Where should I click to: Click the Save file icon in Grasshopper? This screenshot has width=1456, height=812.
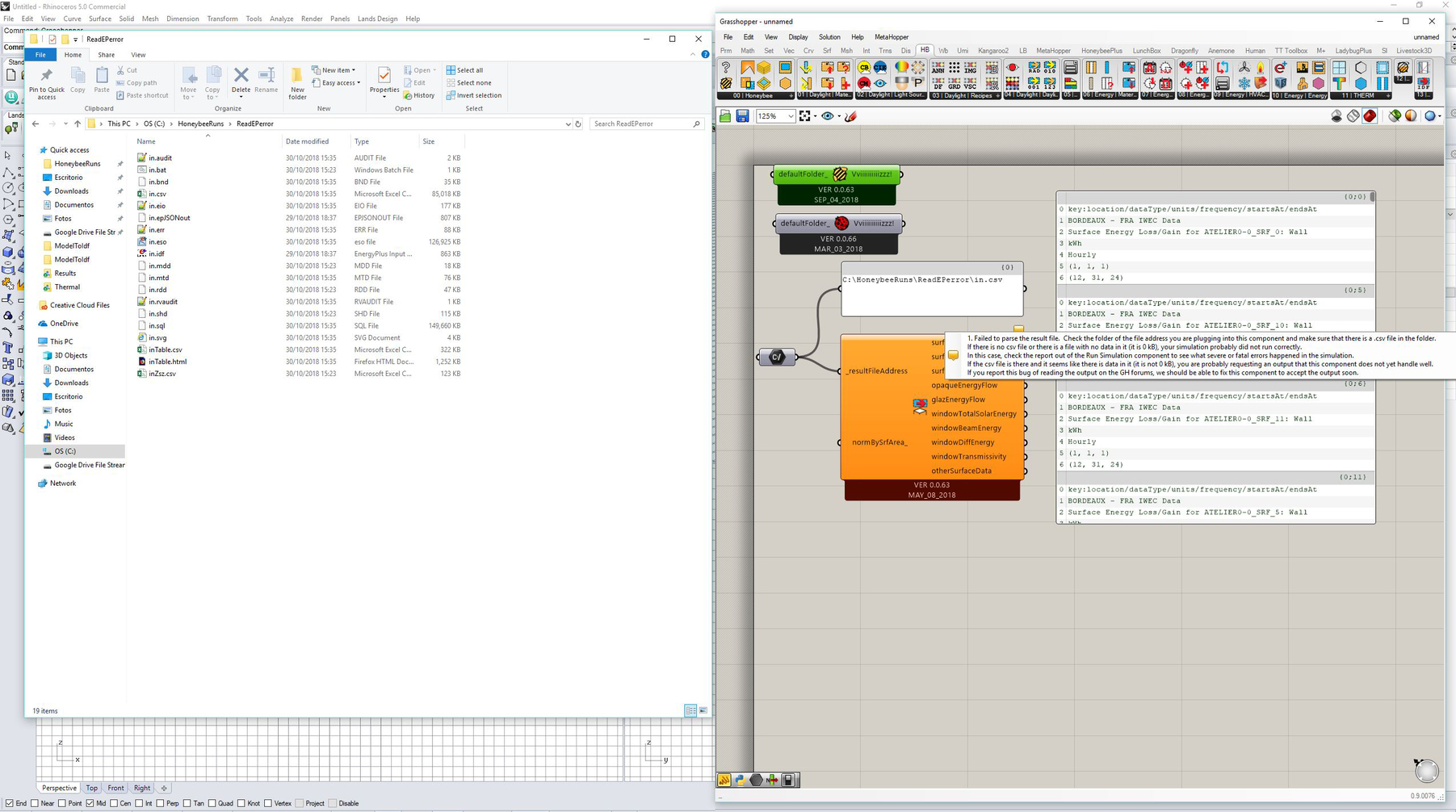click(x=742, y=116)
